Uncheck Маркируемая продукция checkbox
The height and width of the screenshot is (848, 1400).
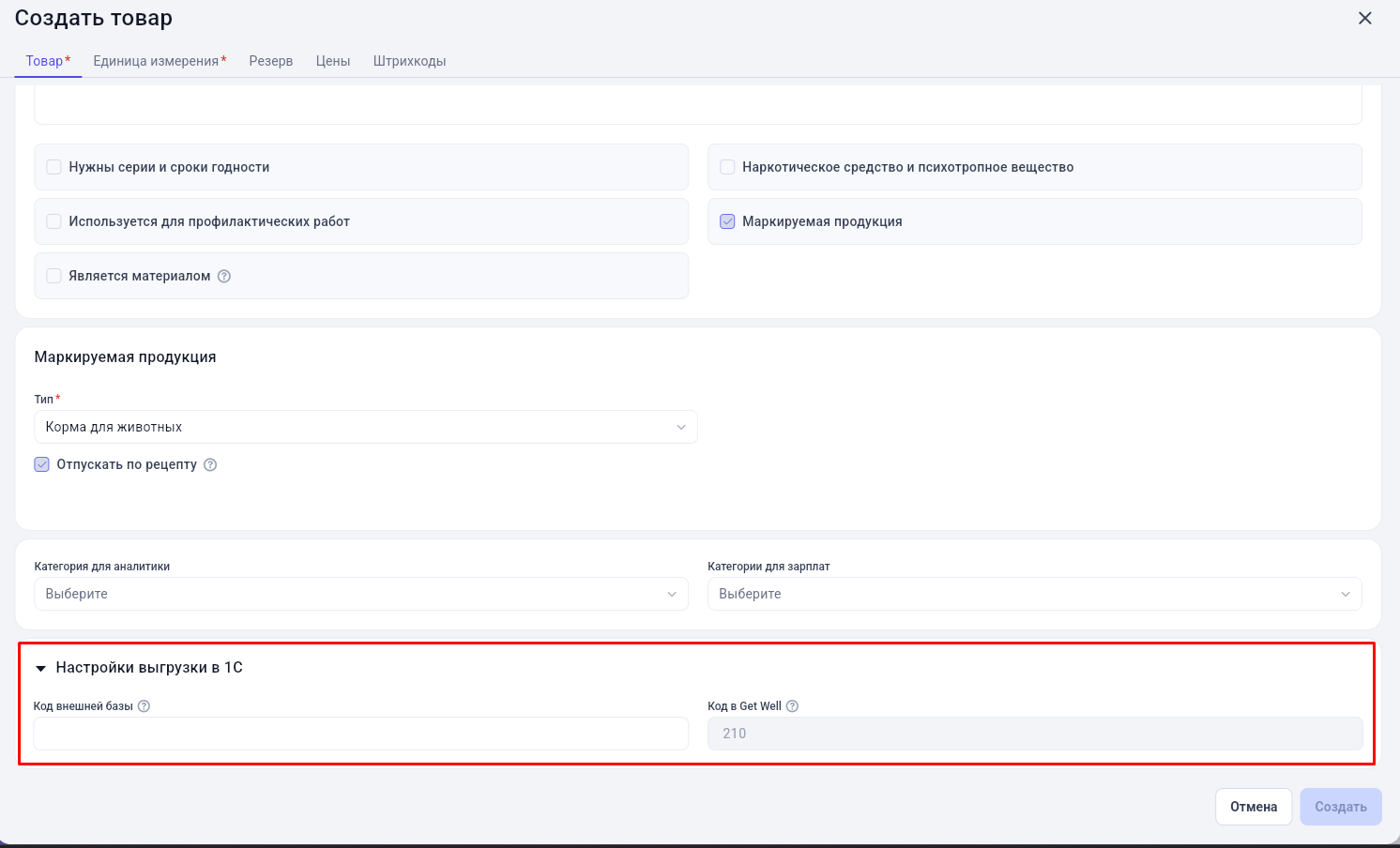pyautogui.click(x=727, y=221)
